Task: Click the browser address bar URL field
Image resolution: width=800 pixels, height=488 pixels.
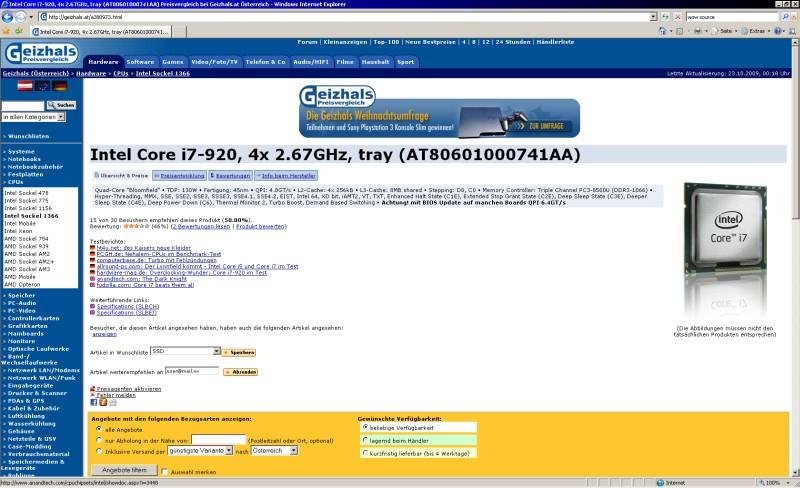Action: tap(344, 17)
